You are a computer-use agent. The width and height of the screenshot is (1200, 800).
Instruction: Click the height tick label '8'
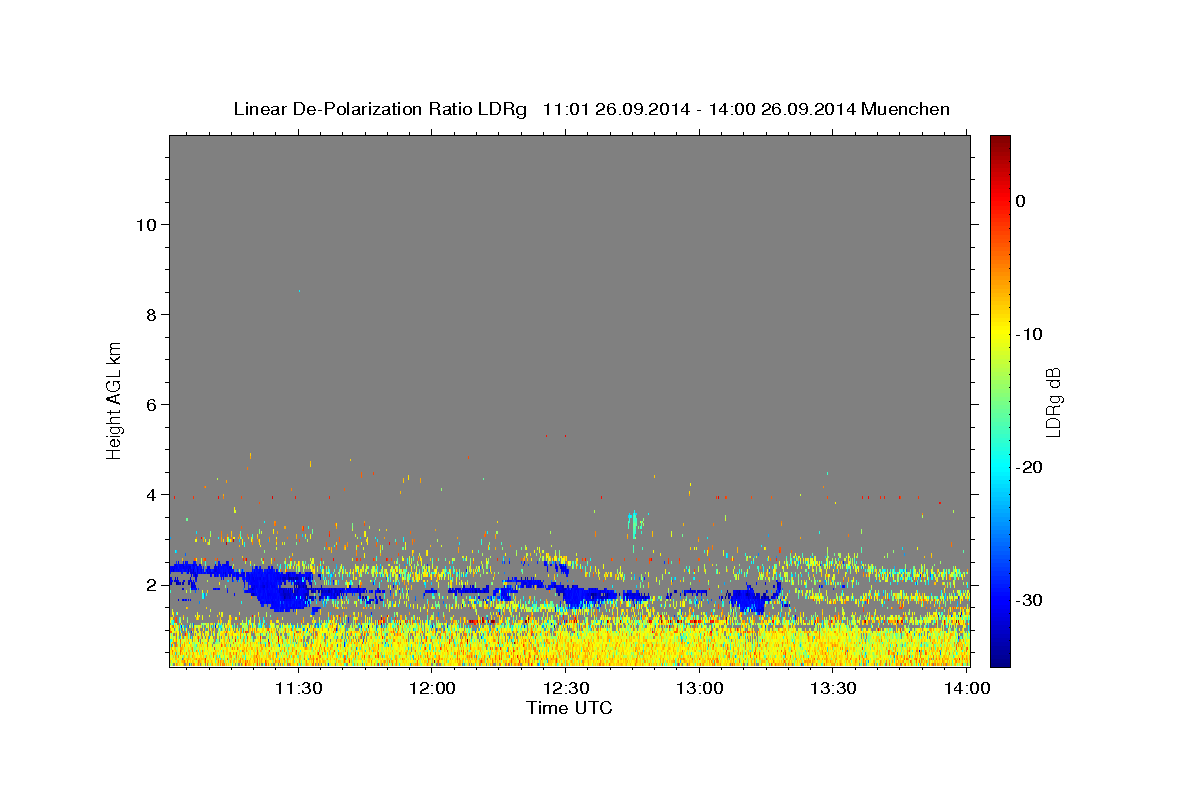[151, 315]
